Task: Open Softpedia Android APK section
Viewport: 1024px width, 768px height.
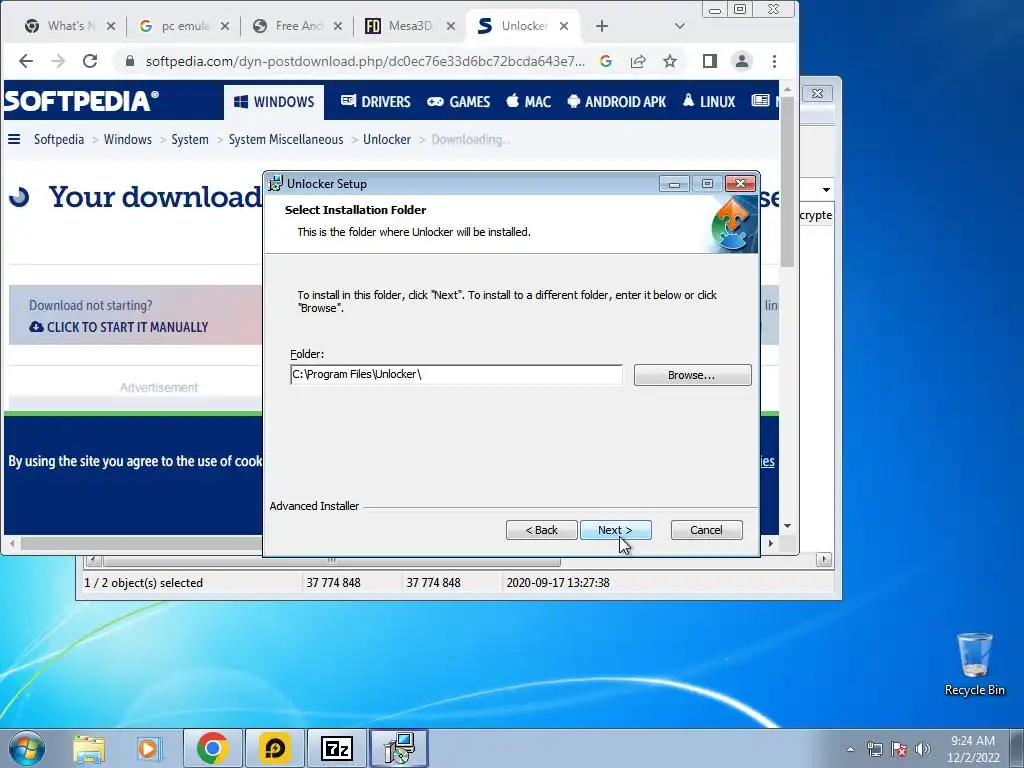Action: click(616, 102)
